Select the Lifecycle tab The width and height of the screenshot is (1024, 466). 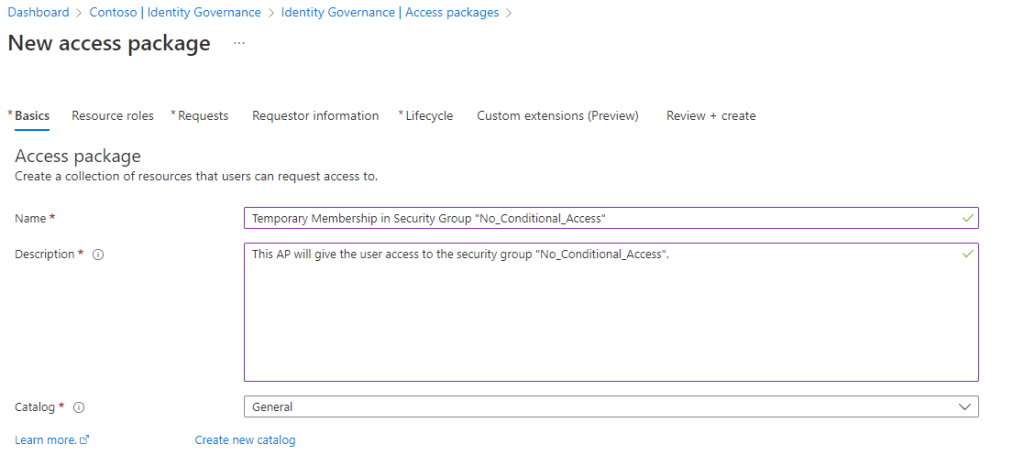tap(429, 116)
